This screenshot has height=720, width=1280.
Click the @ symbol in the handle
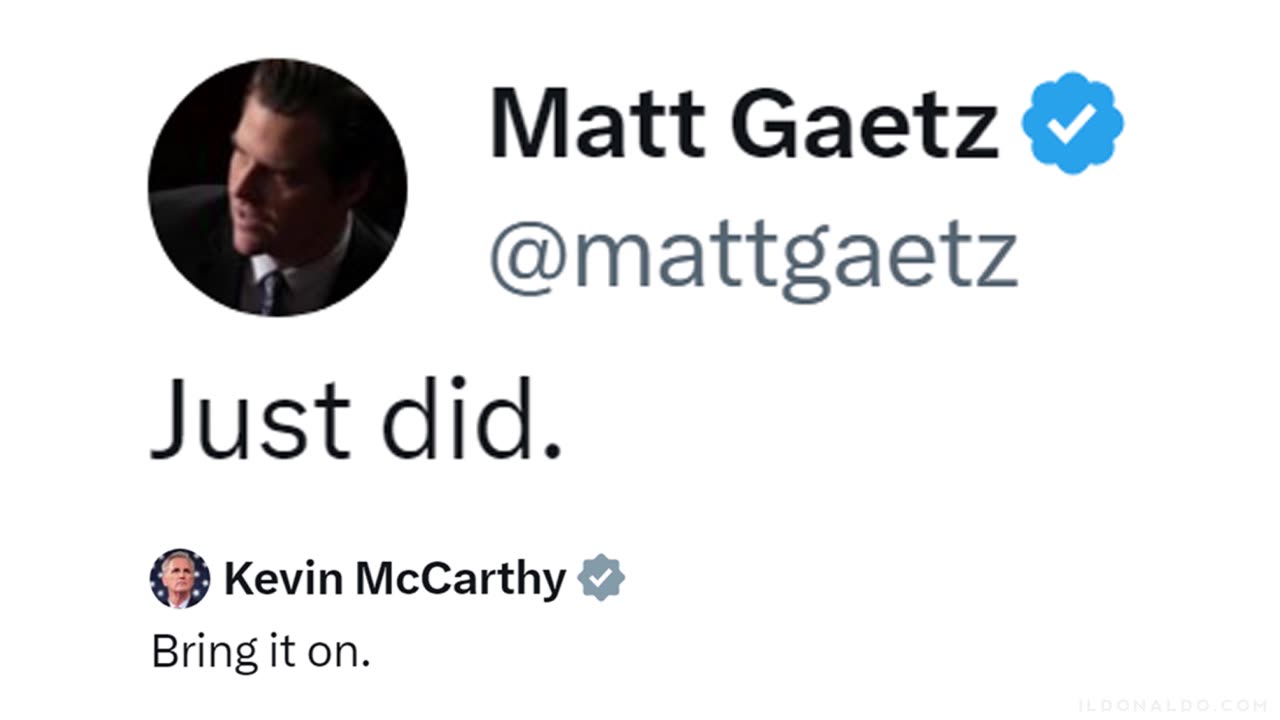point(527,257)
